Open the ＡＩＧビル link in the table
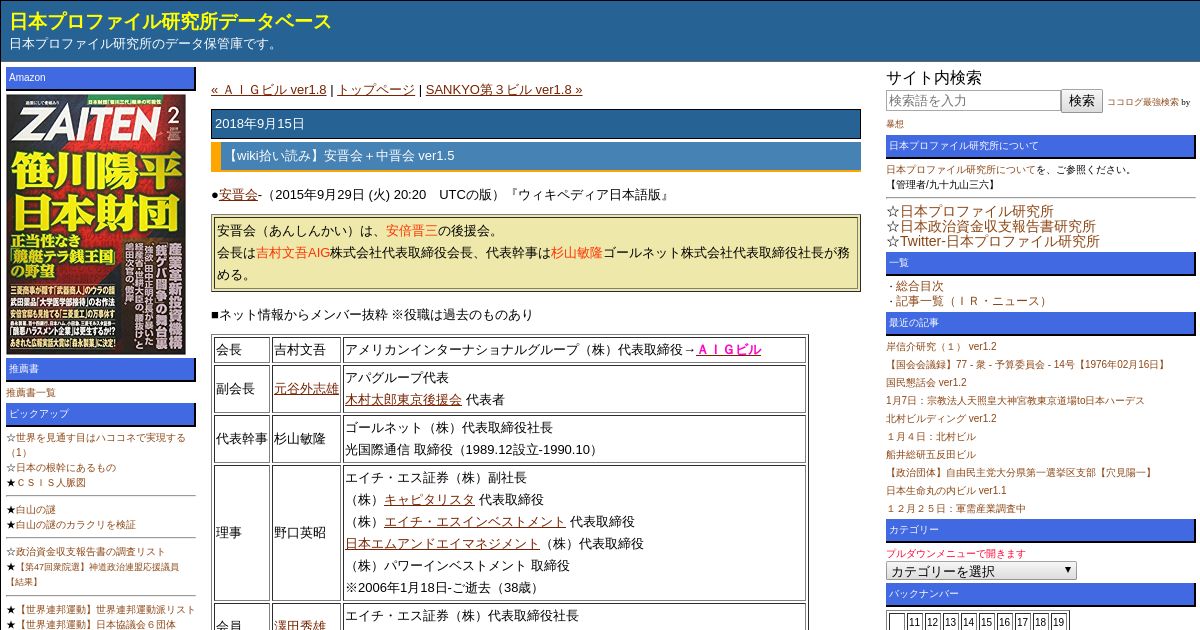The width and height of the screenshot is (1200, 630). [728, 349]
